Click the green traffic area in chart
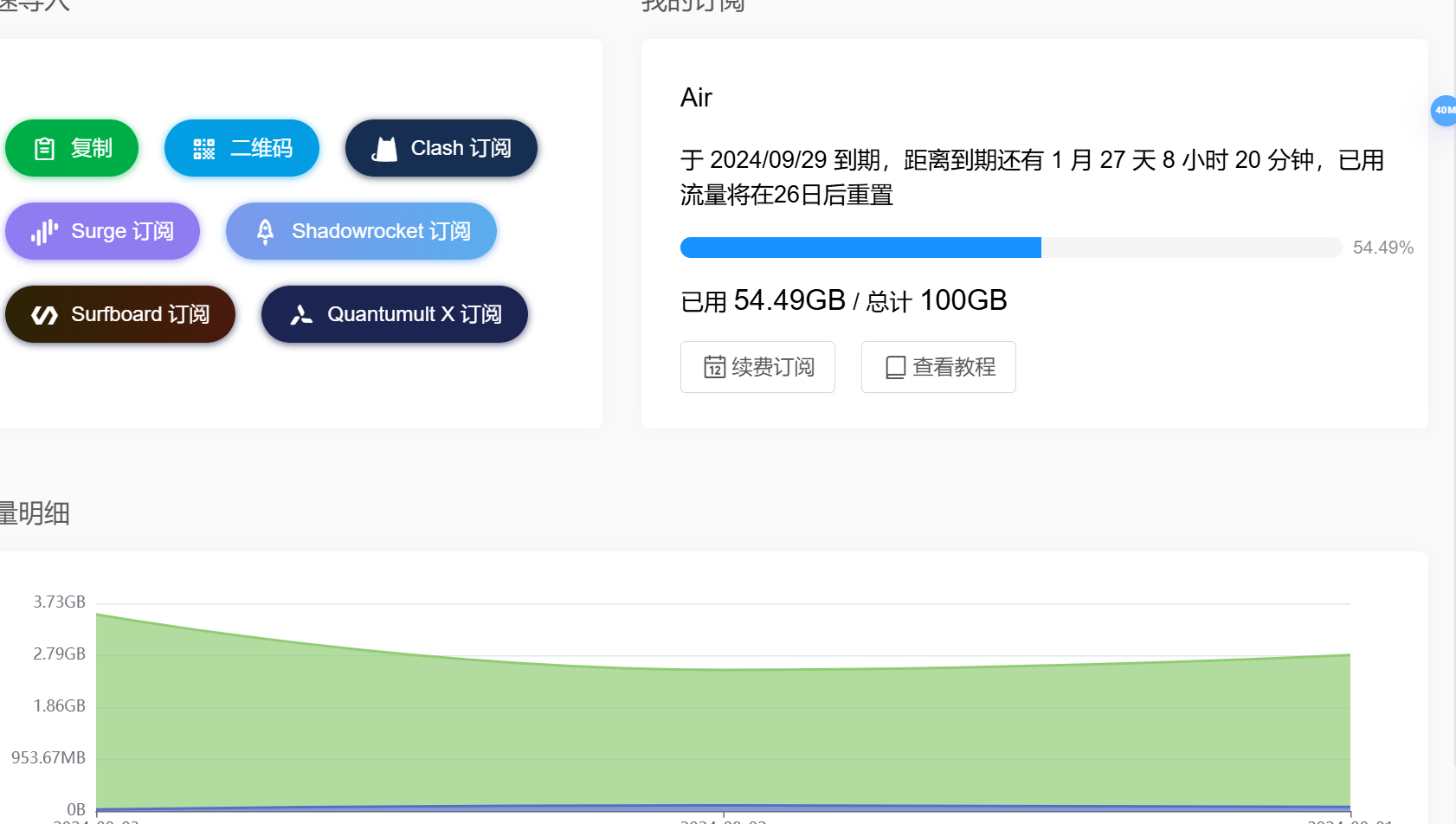 click(723, 736)
